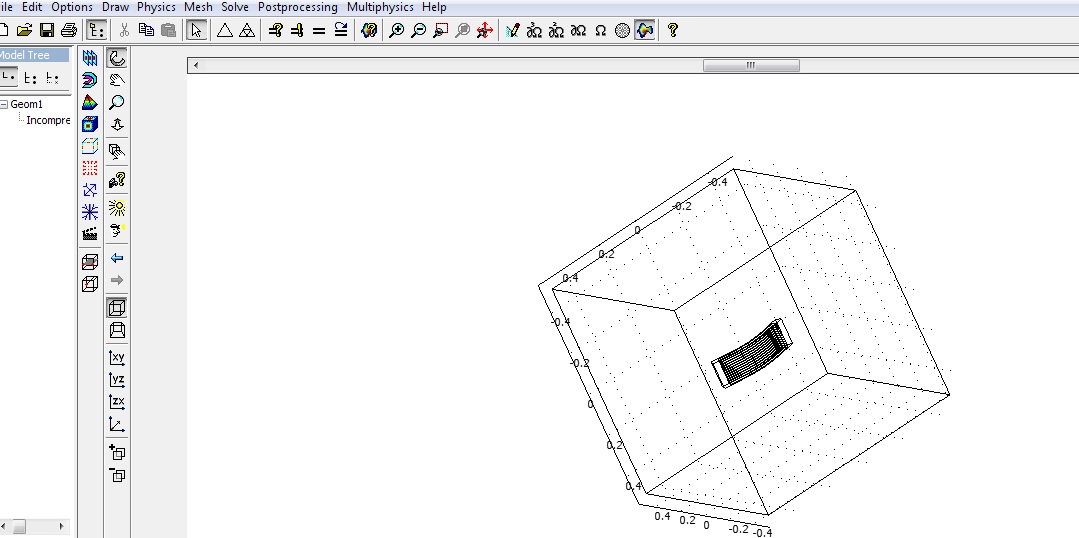Select the Dolly magnifier tool

point(117,102)
